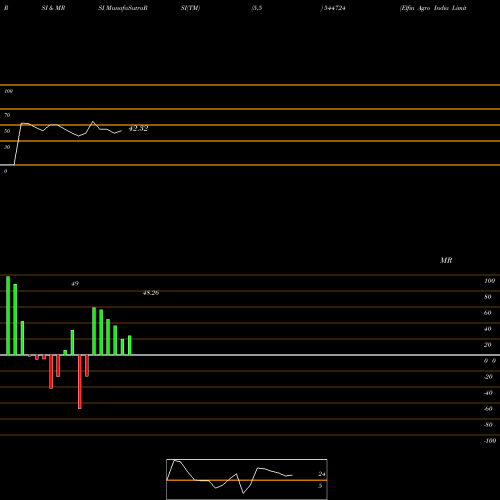Viewport: 500px width, 500px height.
Task: Click the MR panel title label
Action: (x=446, y=260)
